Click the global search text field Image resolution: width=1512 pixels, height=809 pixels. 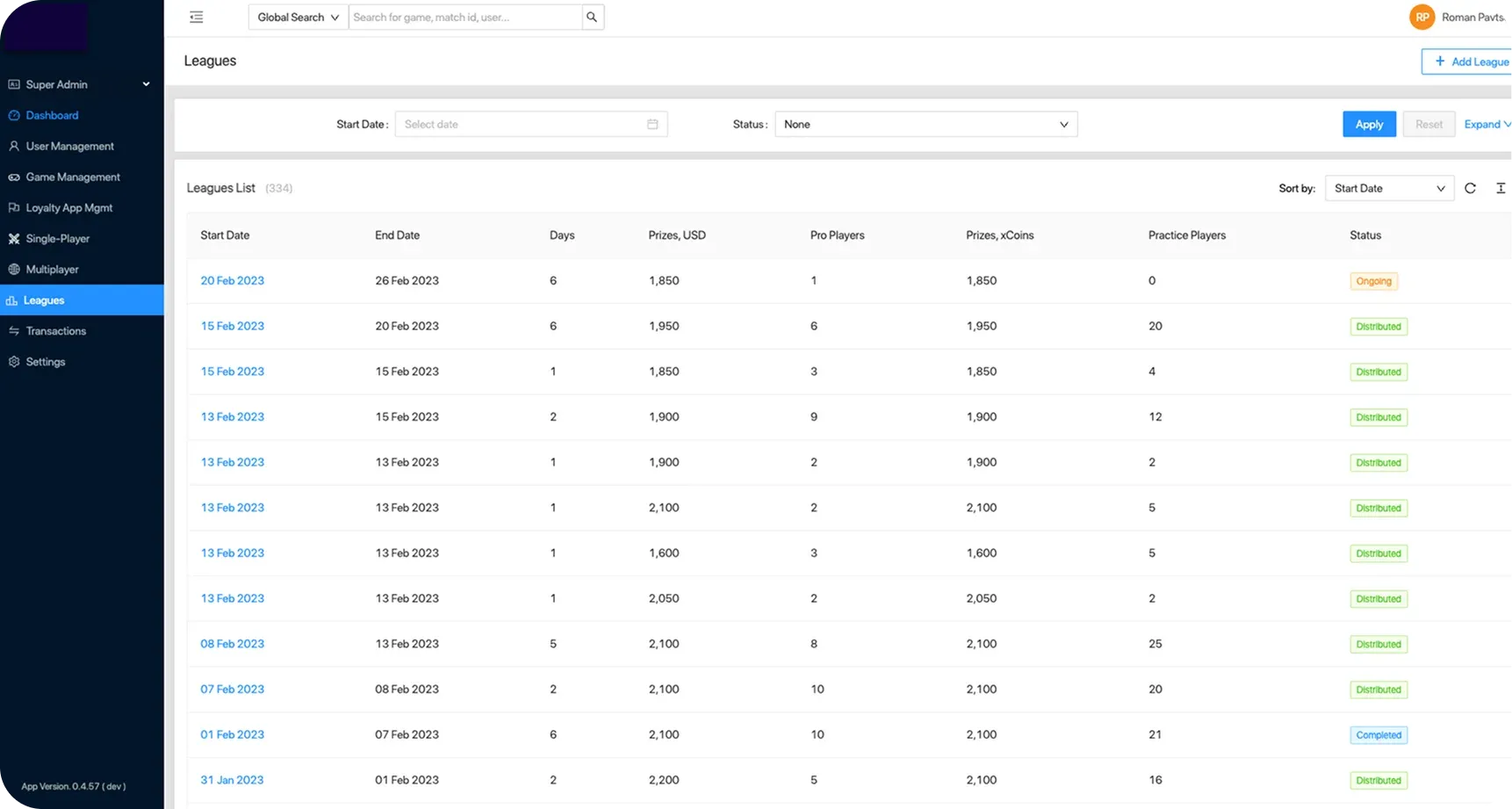[464, 18]
